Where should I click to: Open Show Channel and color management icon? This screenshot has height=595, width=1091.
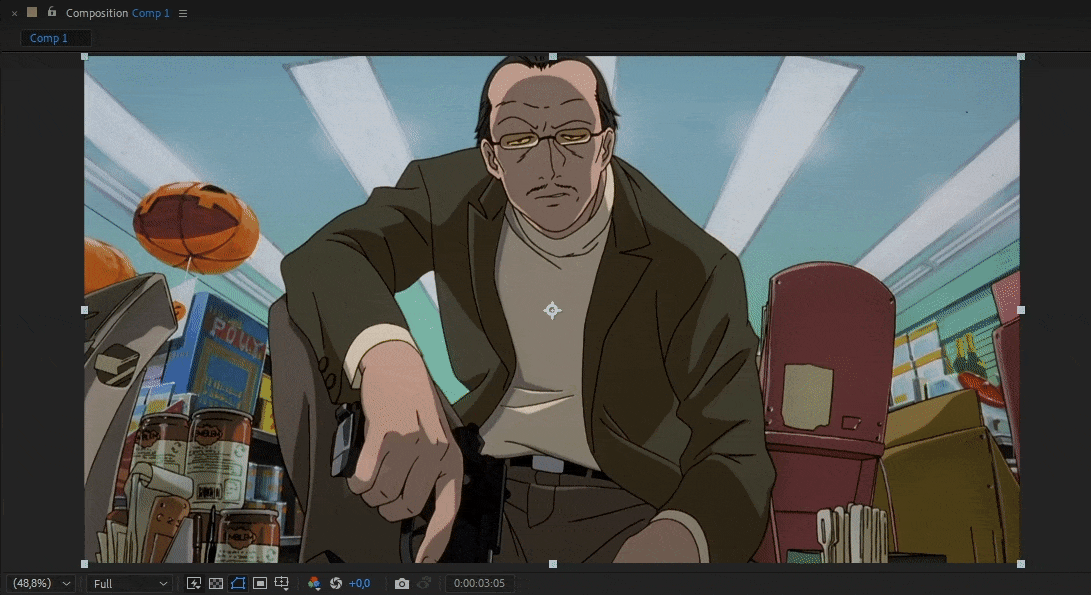tap(314, 583)
